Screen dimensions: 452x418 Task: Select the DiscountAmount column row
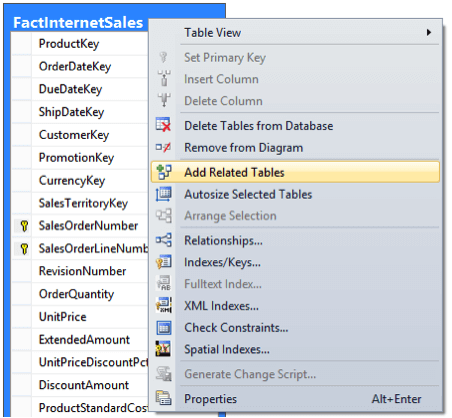tap(80, 385)
